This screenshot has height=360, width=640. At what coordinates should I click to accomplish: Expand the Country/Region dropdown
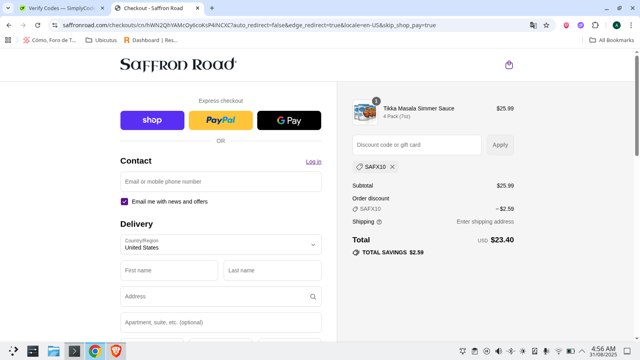tap(221, 244)
